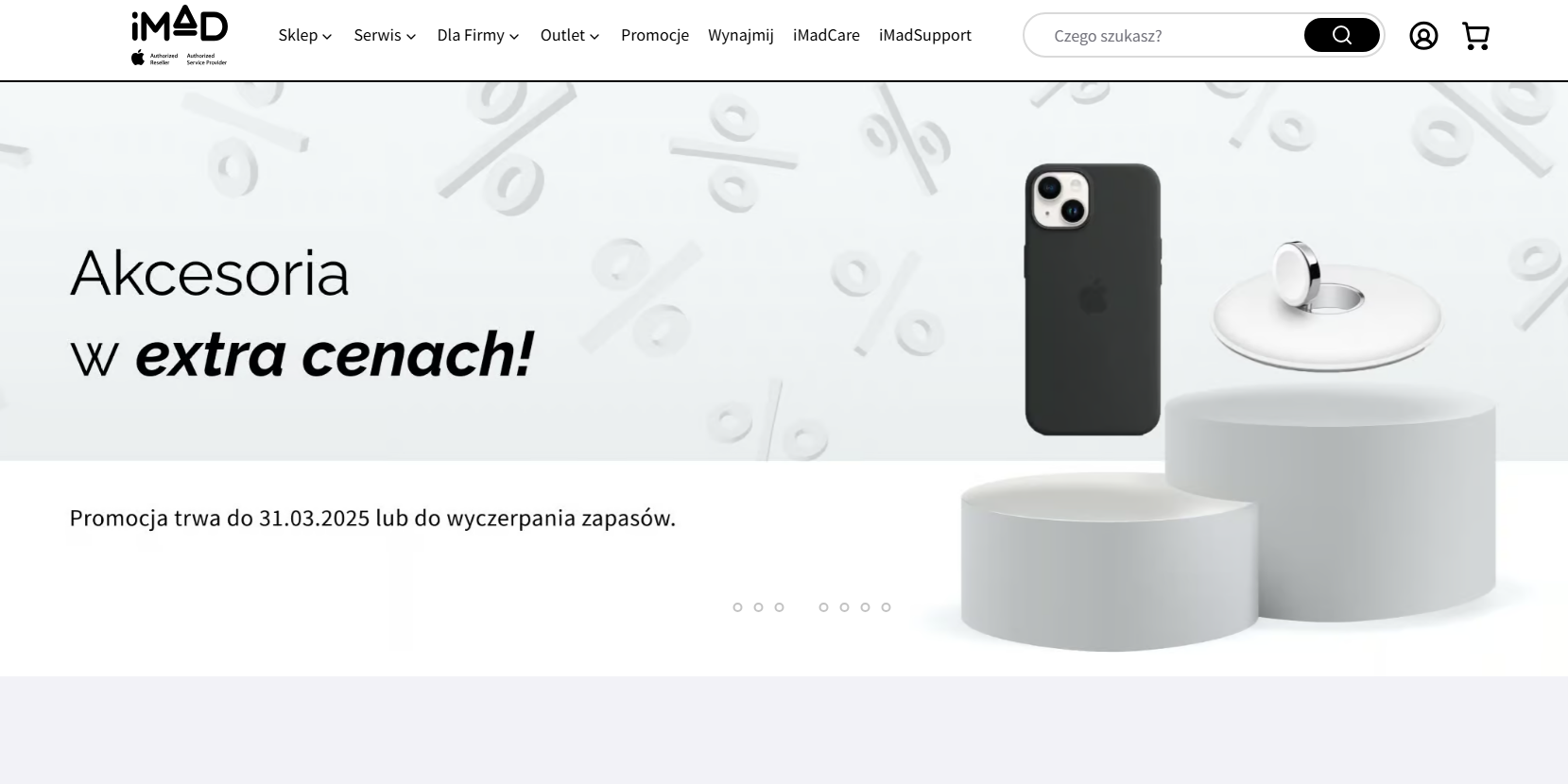Click the iMad logo
This screenshot has height=784, width=1568.
(x=180, y=36)
